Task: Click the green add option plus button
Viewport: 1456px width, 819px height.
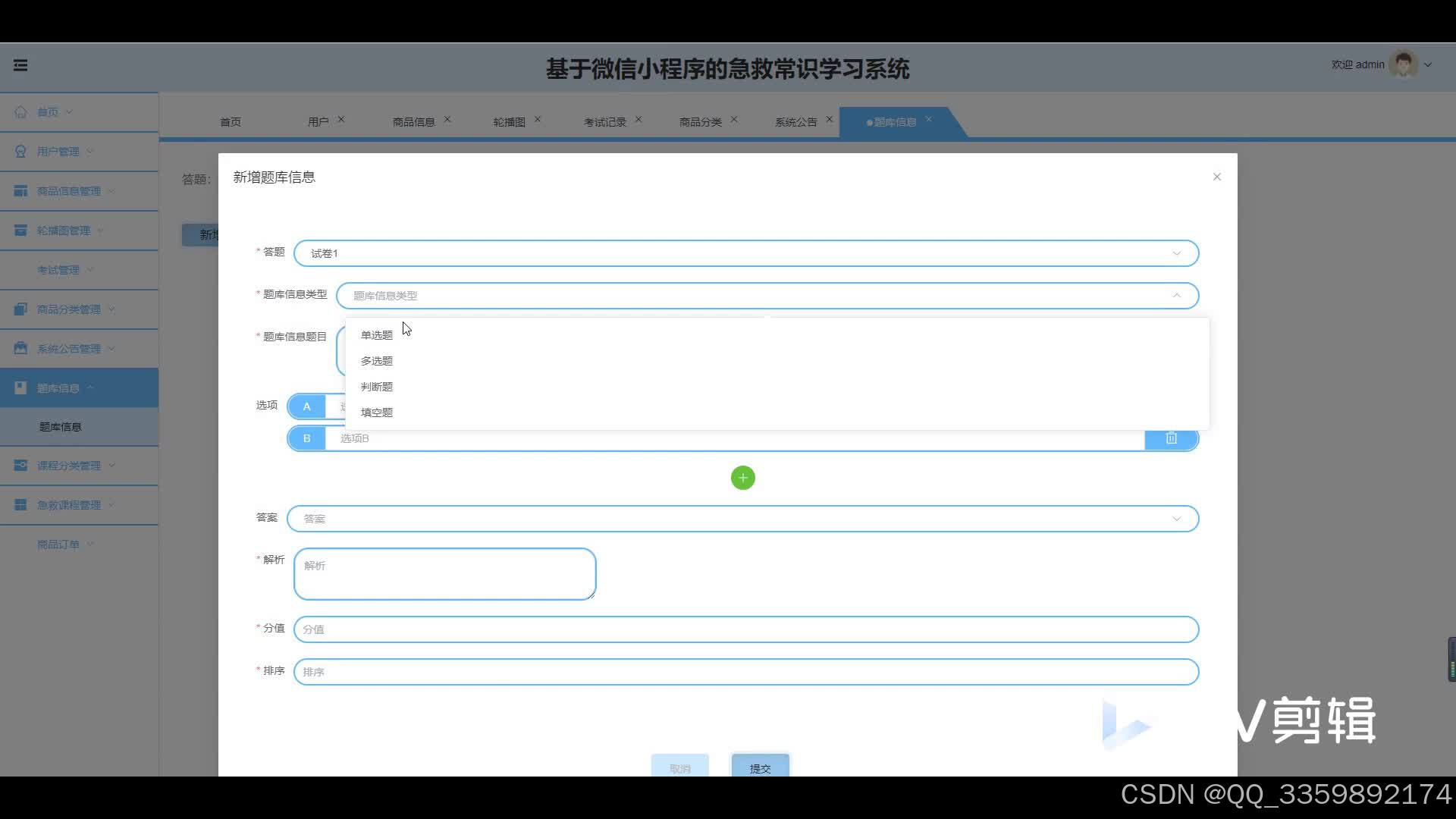Action: (x=742, y=478)
